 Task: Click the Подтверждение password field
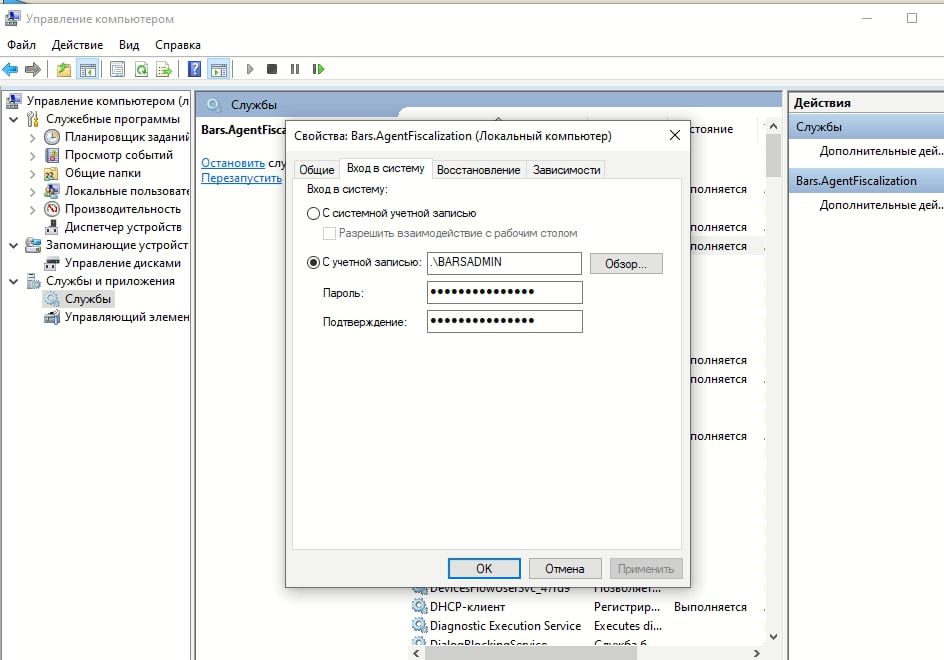coord(505,321)
